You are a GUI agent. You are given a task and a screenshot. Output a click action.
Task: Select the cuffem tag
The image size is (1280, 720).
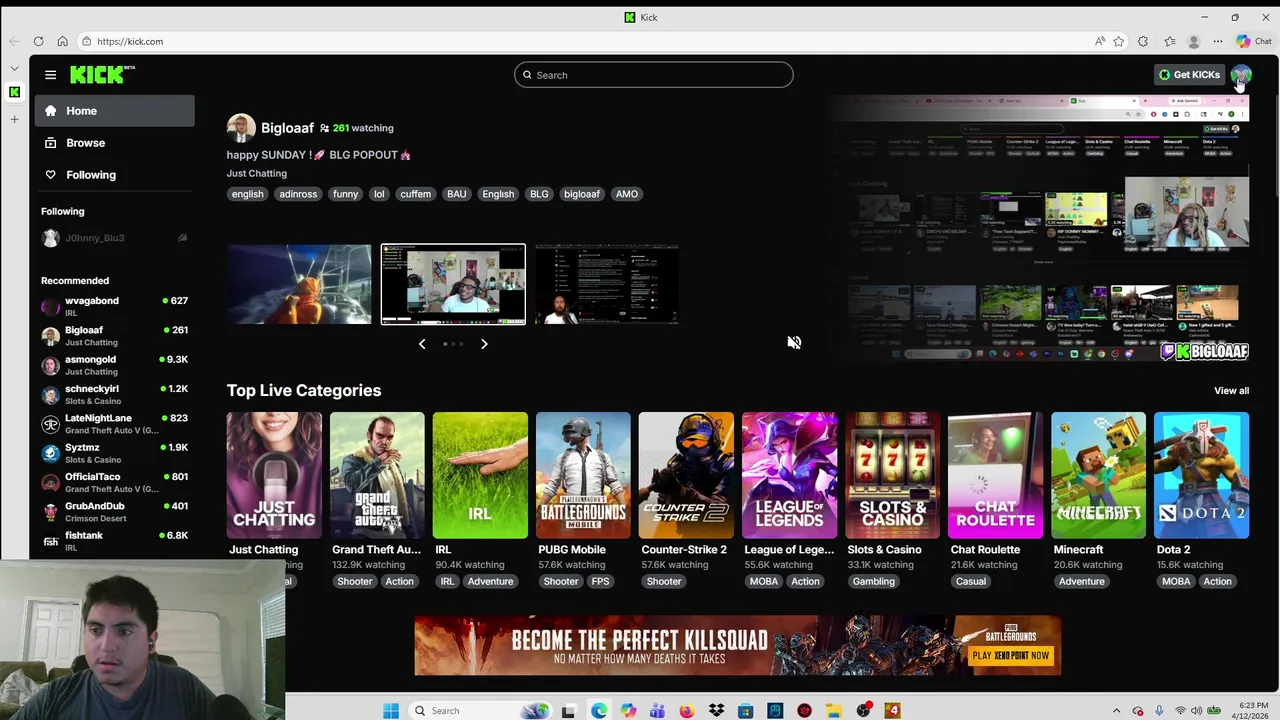coord(416,194)
